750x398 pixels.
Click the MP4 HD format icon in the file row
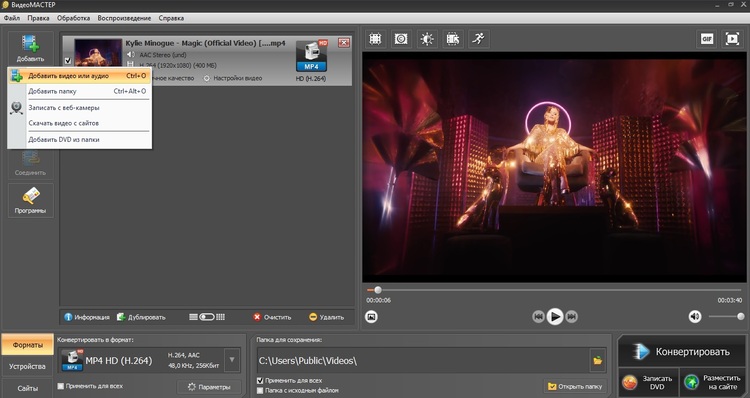pyautogui.click(x=311, y=56)
